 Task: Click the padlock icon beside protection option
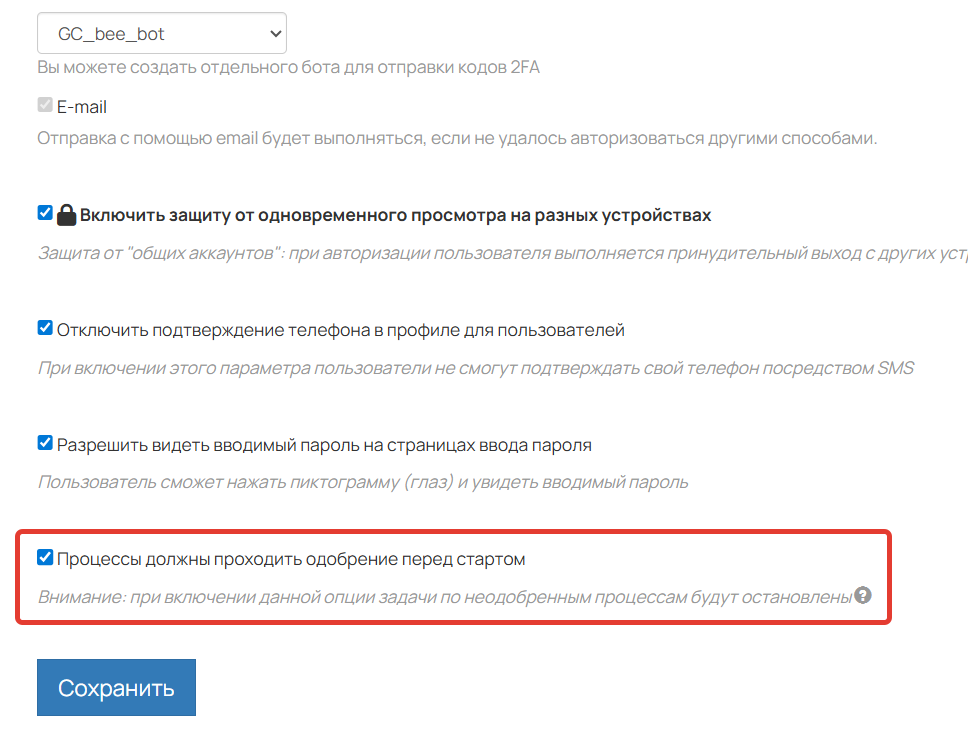pos(67,215)
